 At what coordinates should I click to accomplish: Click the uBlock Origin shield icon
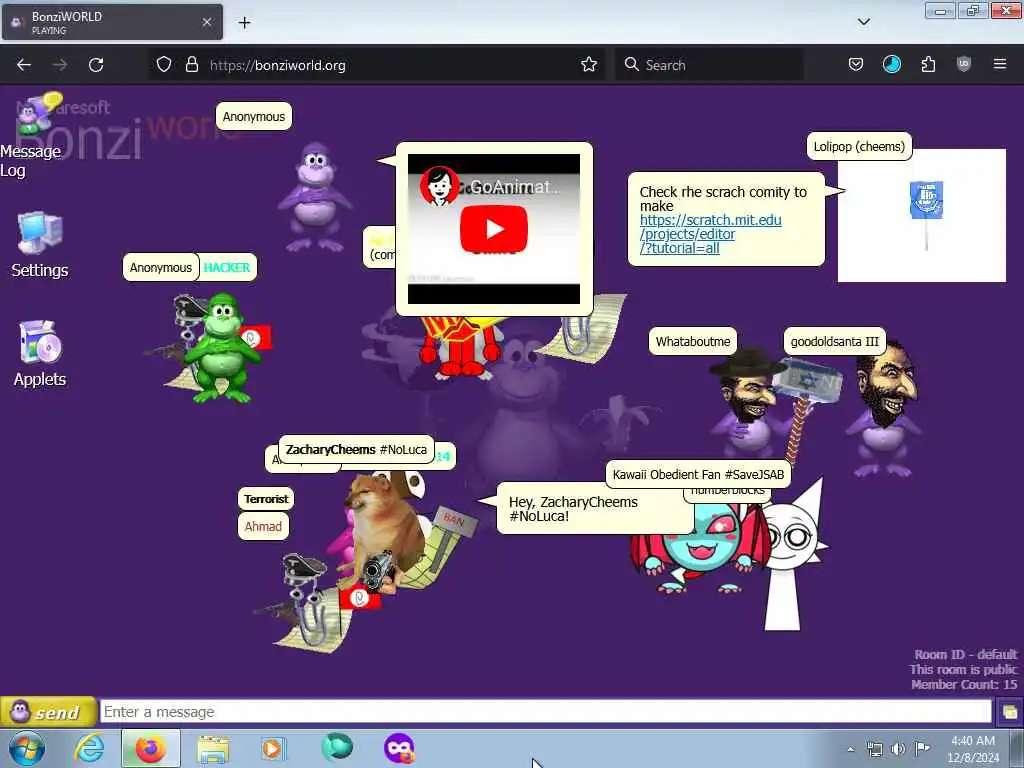(964, 64)
